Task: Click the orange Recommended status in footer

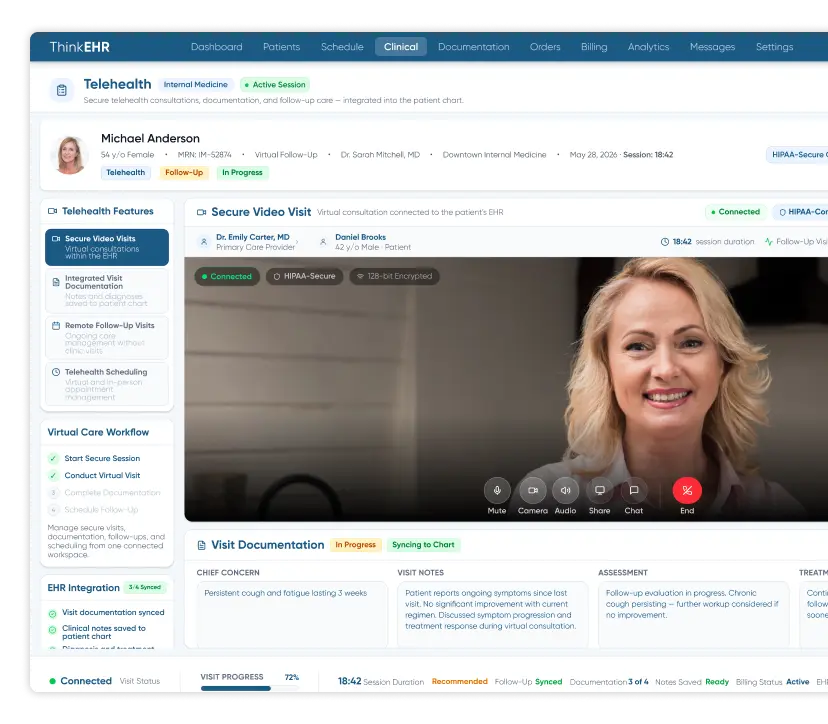Action: coord(459,682)
